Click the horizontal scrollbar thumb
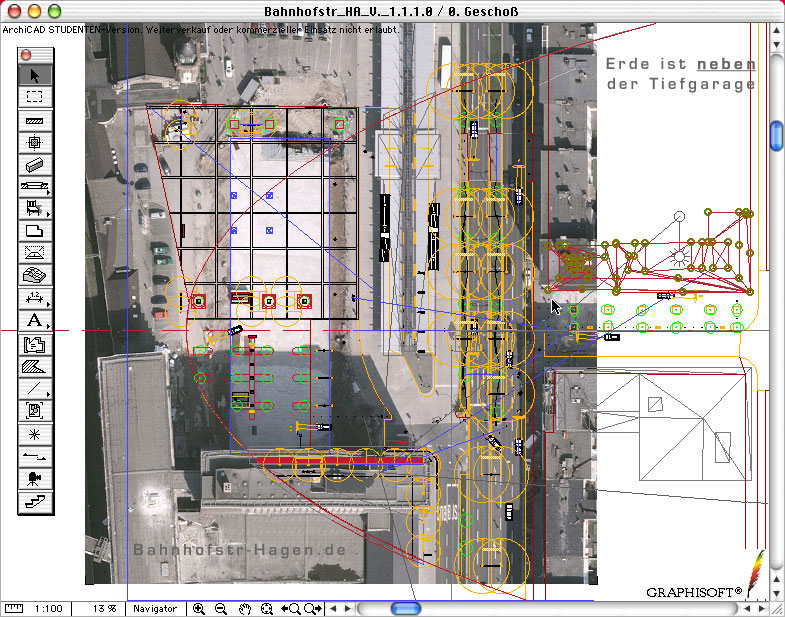Screen dimensions: 785x617 [x=405, y=608]
